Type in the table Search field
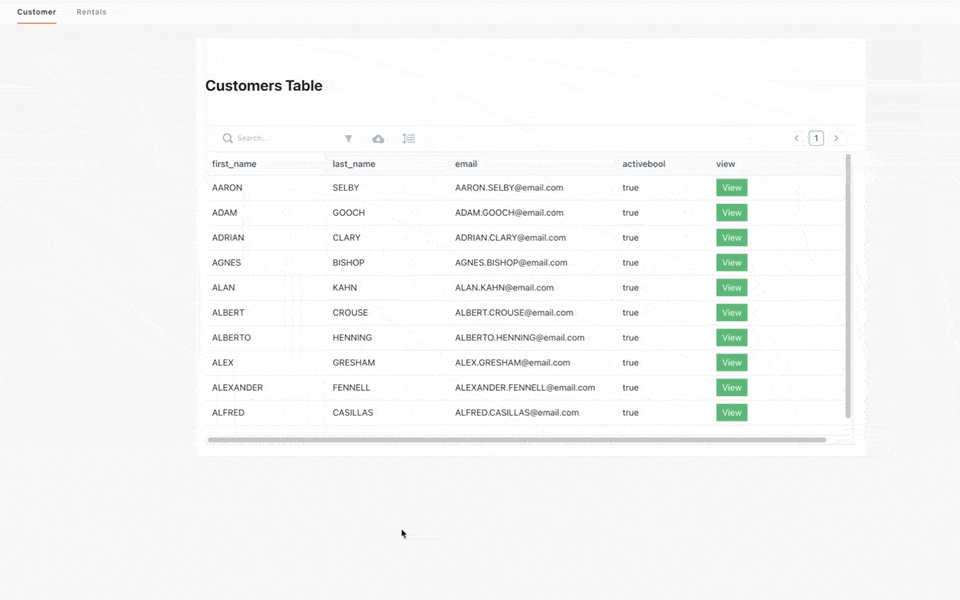Screen dimensions: 960x600 (x=285, y=139)
